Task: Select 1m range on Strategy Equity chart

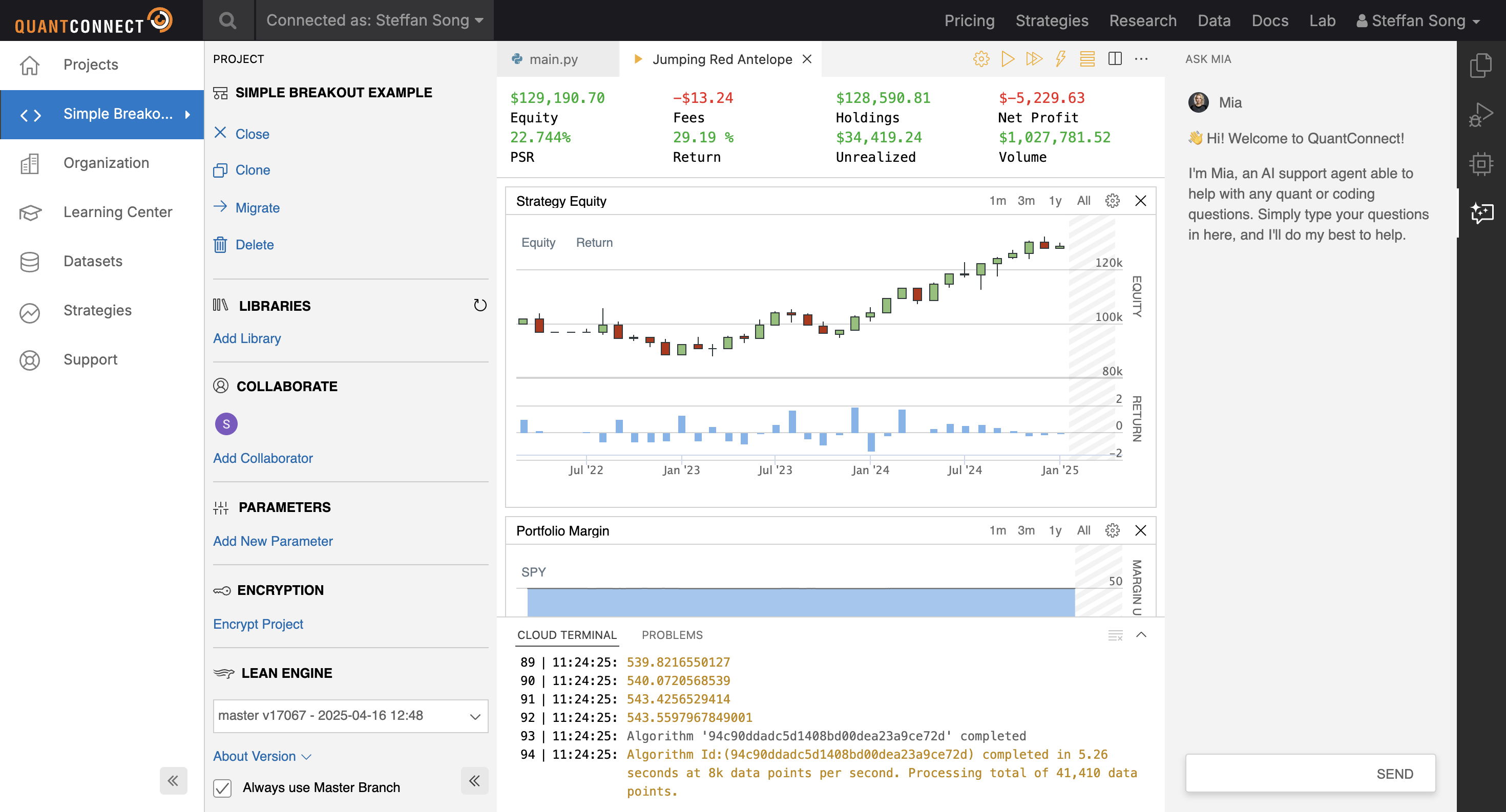Action: (997, 201)
